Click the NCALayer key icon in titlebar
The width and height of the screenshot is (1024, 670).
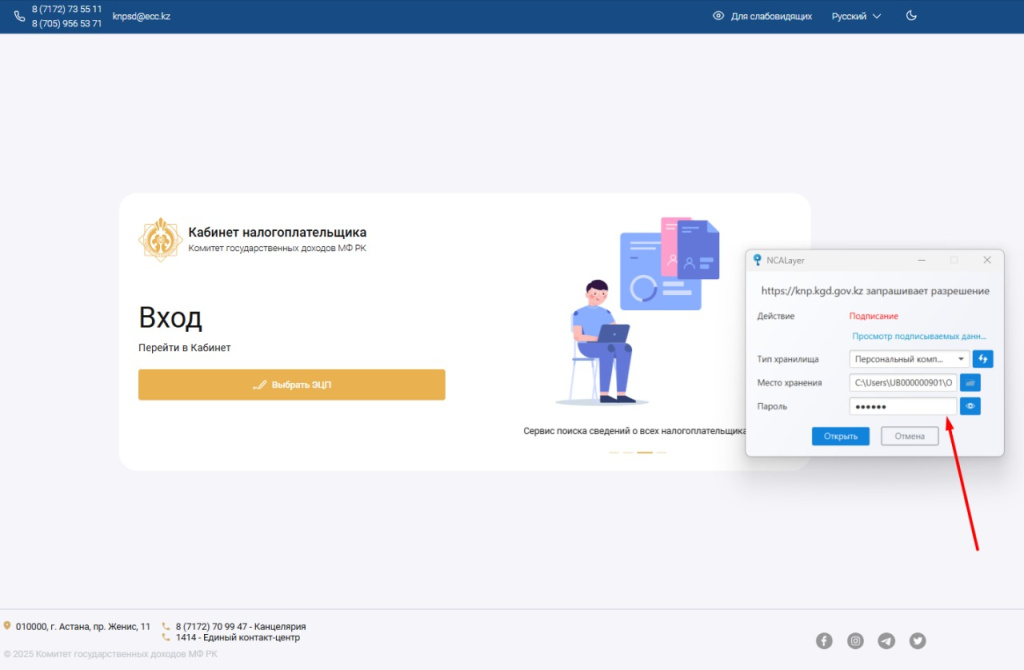tap(756, 259)
